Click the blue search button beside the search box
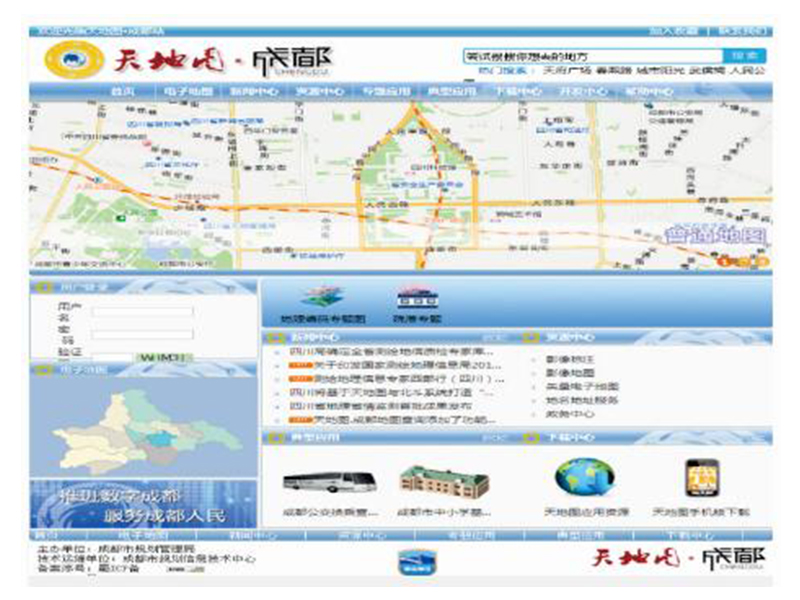The image size is (800, 600). pos(744,56)
